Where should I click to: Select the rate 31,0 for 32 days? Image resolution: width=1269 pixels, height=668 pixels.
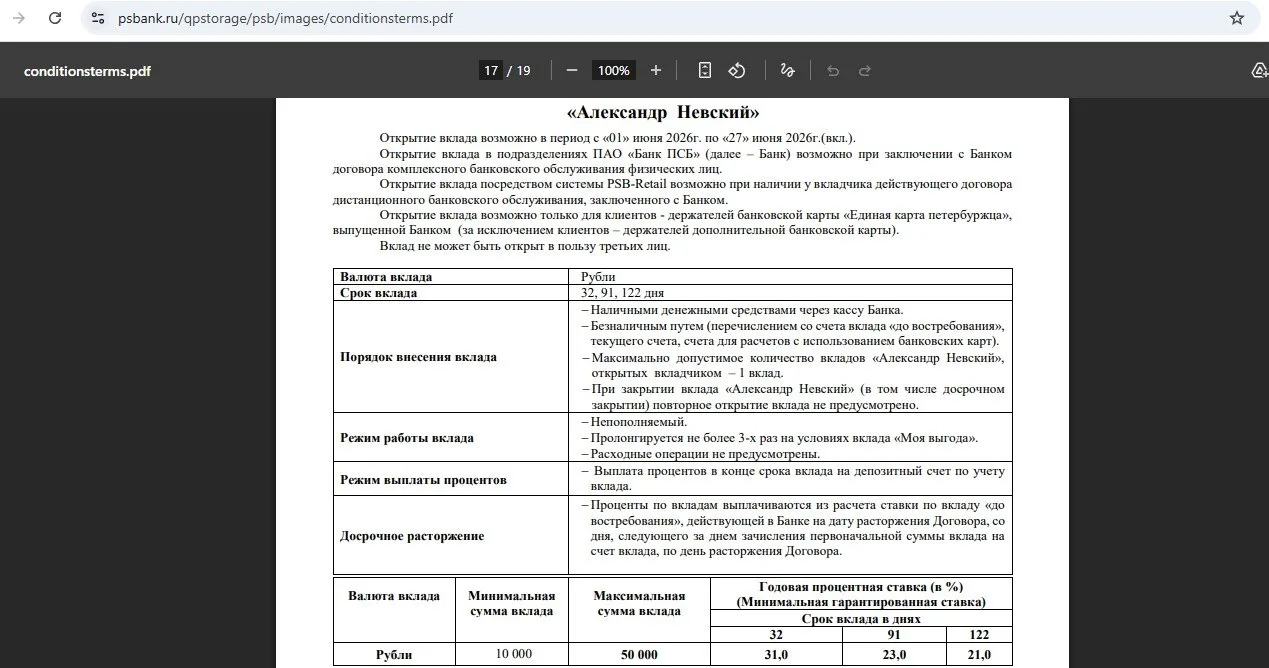776,655
